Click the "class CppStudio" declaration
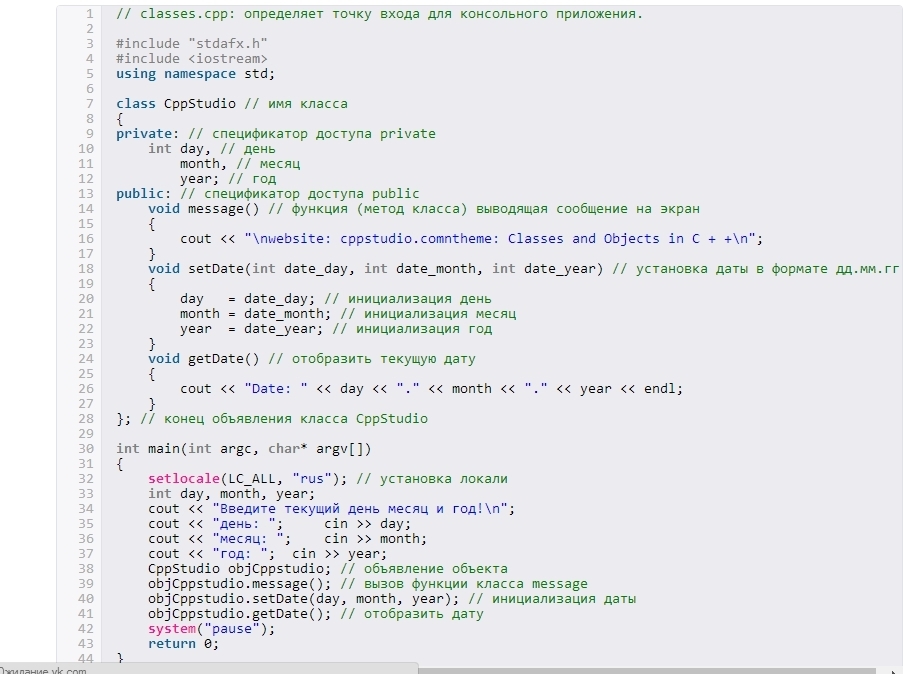 click(x=176, y=104)
